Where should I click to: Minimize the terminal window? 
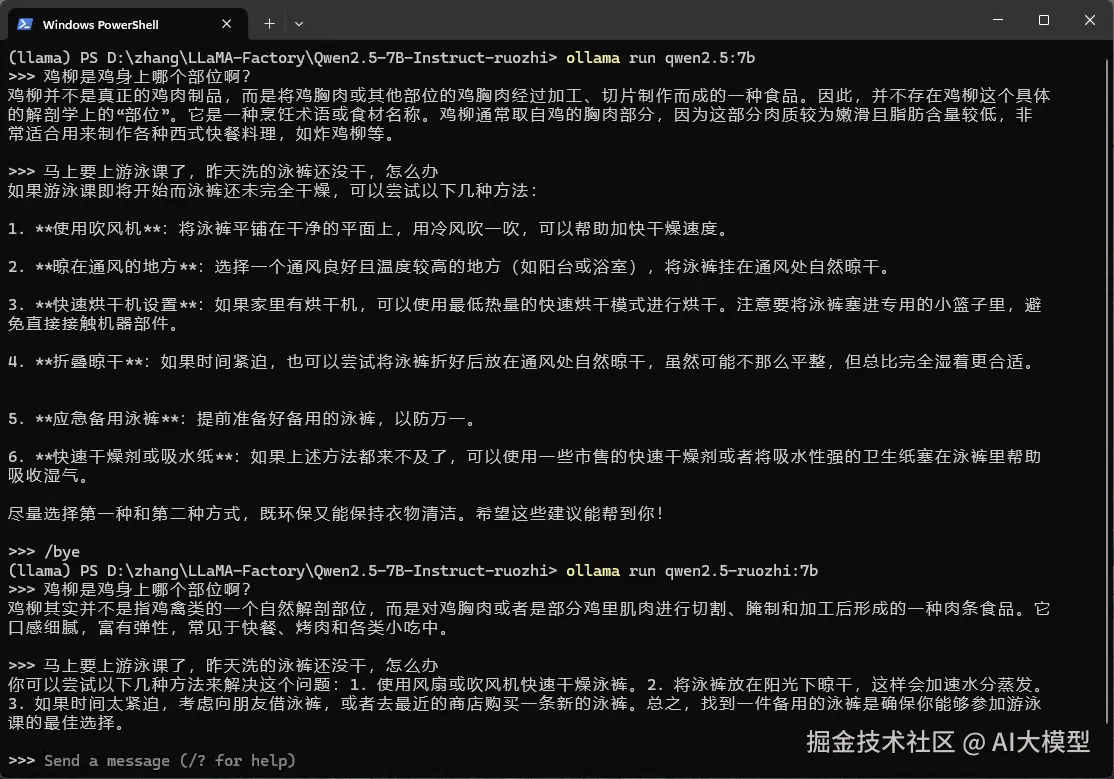pyautogui.click(x=998, y=20)
